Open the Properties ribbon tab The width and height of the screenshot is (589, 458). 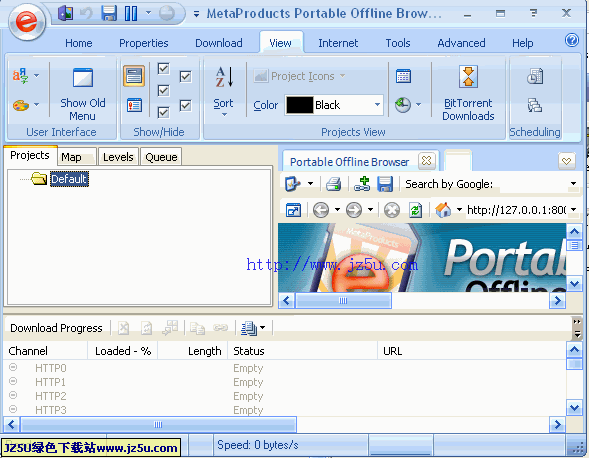(143, 43)
